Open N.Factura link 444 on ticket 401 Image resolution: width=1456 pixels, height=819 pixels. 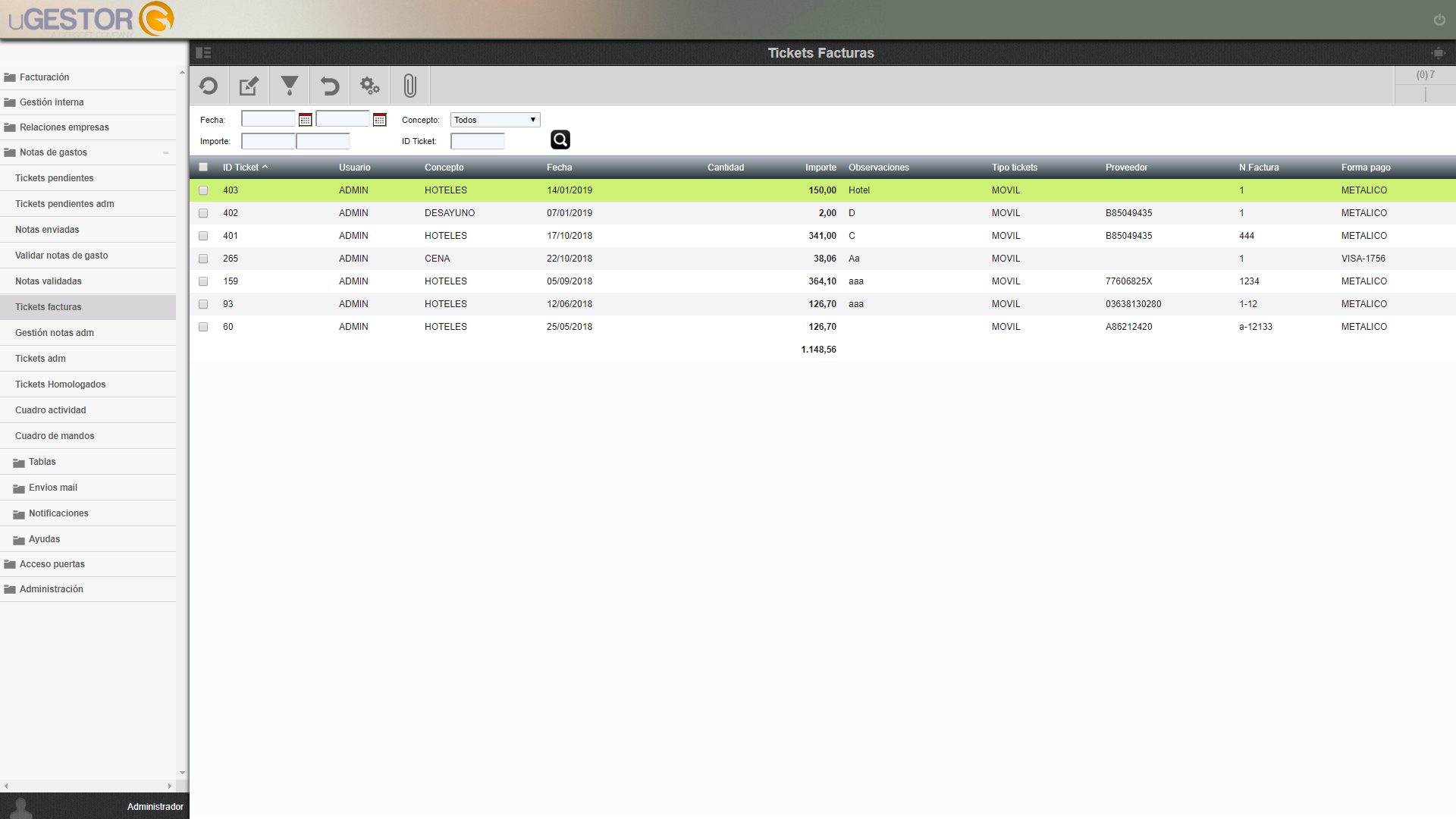click(1247, 236)
